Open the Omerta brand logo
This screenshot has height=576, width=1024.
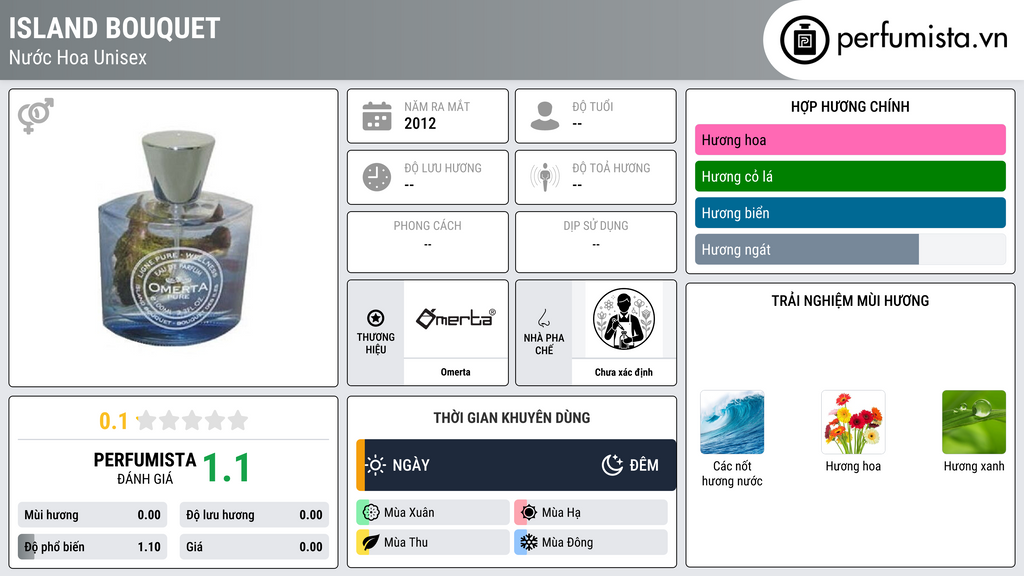[x=455, y=319]
